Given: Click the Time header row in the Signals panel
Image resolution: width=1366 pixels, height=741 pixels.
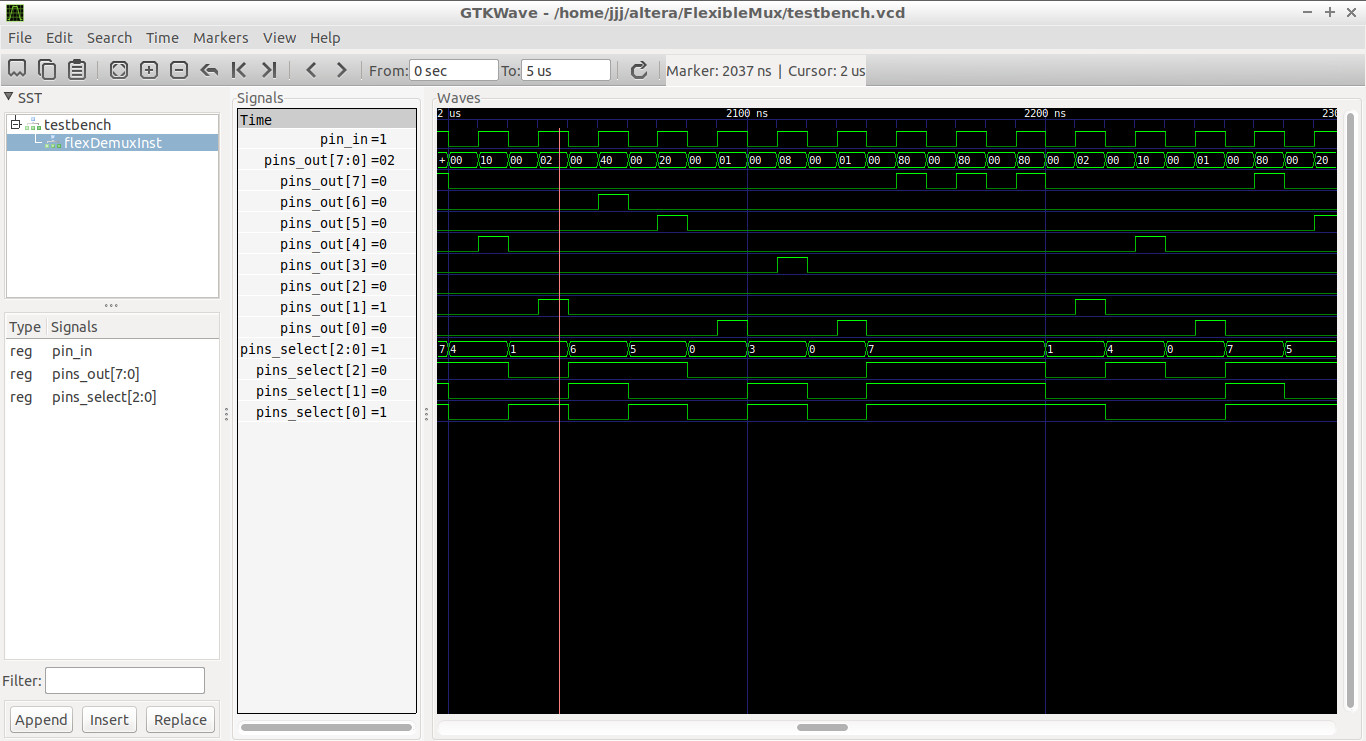Looking at the screenshot, I should pyautogui.click(x=327, y=119).
